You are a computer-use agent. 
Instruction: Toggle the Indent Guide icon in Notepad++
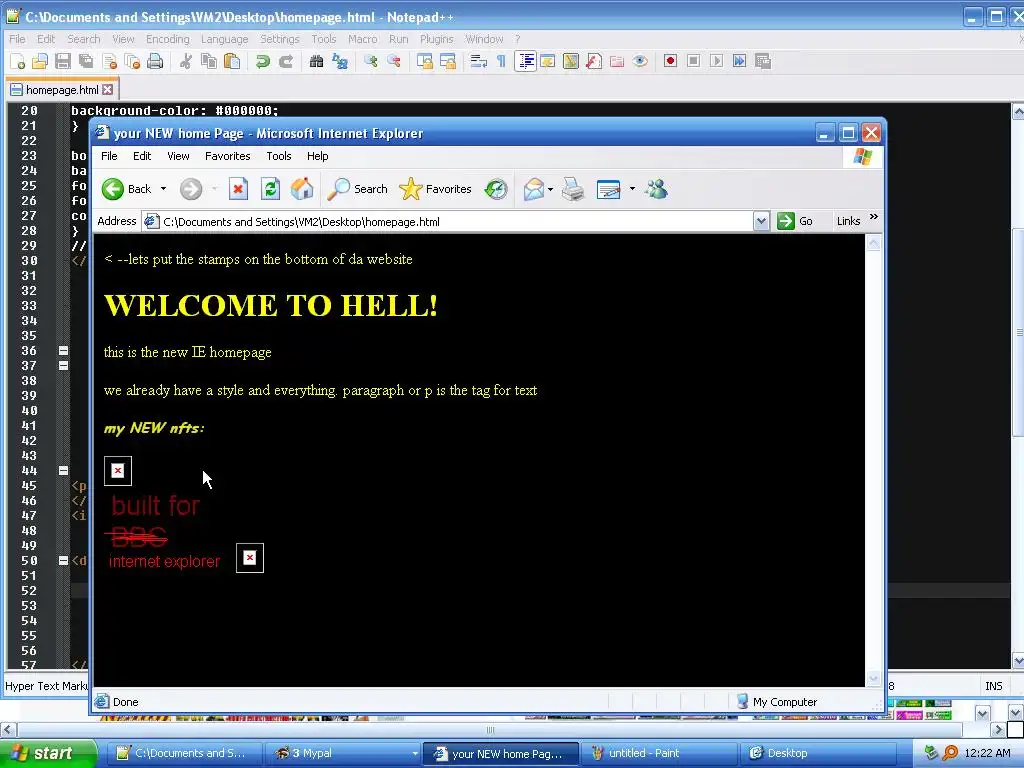(x=525, y=61)
